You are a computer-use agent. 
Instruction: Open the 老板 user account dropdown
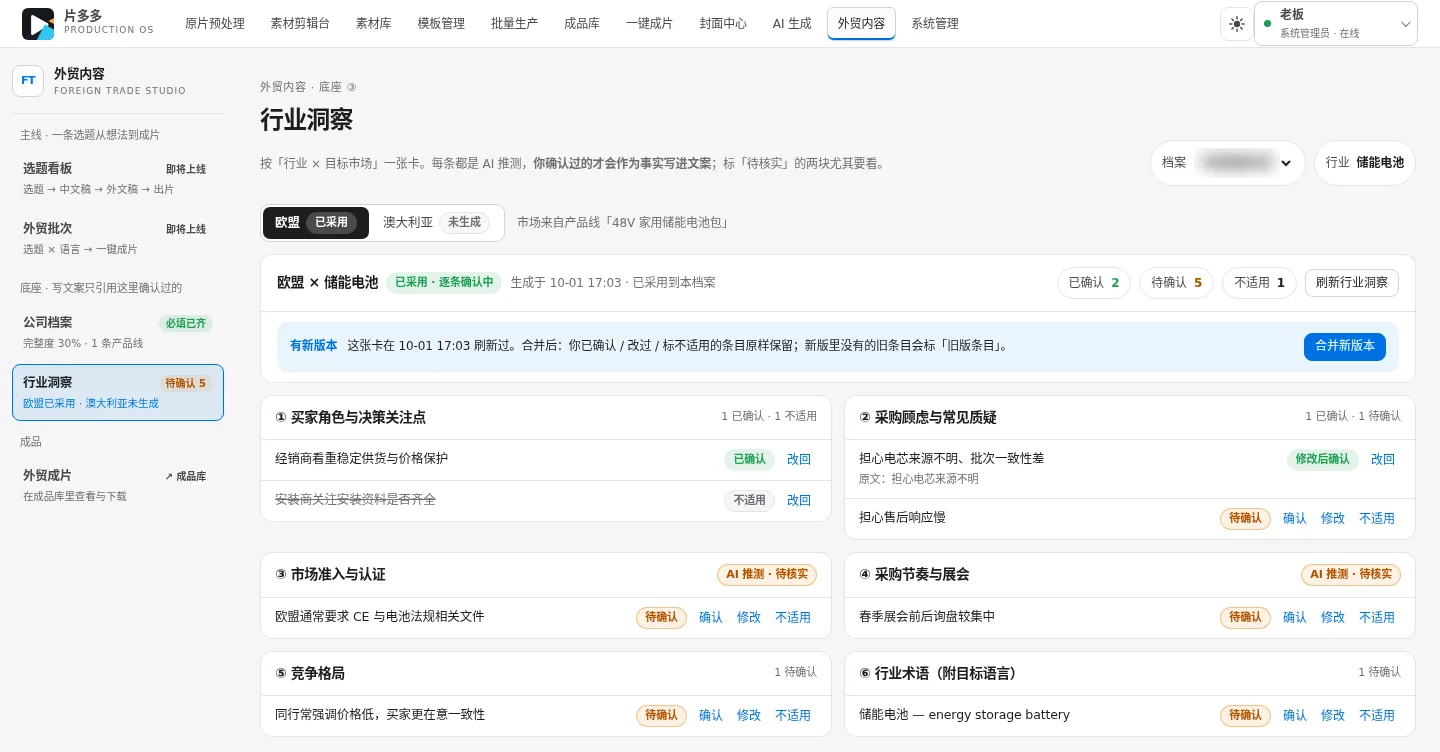coord(1336,24)
